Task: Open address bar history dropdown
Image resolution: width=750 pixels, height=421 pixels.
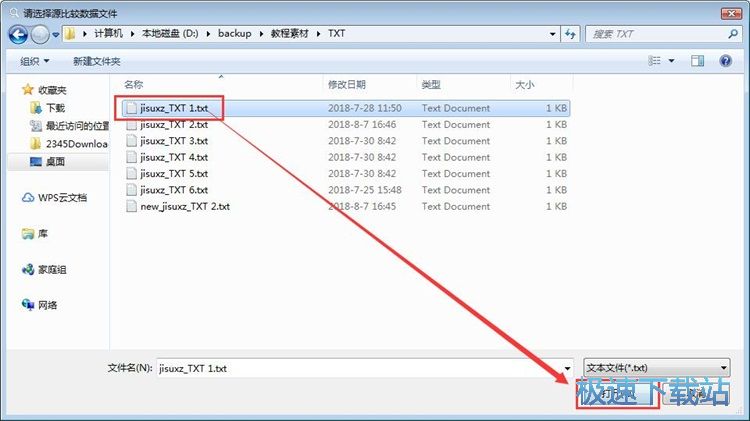Action: tap(552, 34)
